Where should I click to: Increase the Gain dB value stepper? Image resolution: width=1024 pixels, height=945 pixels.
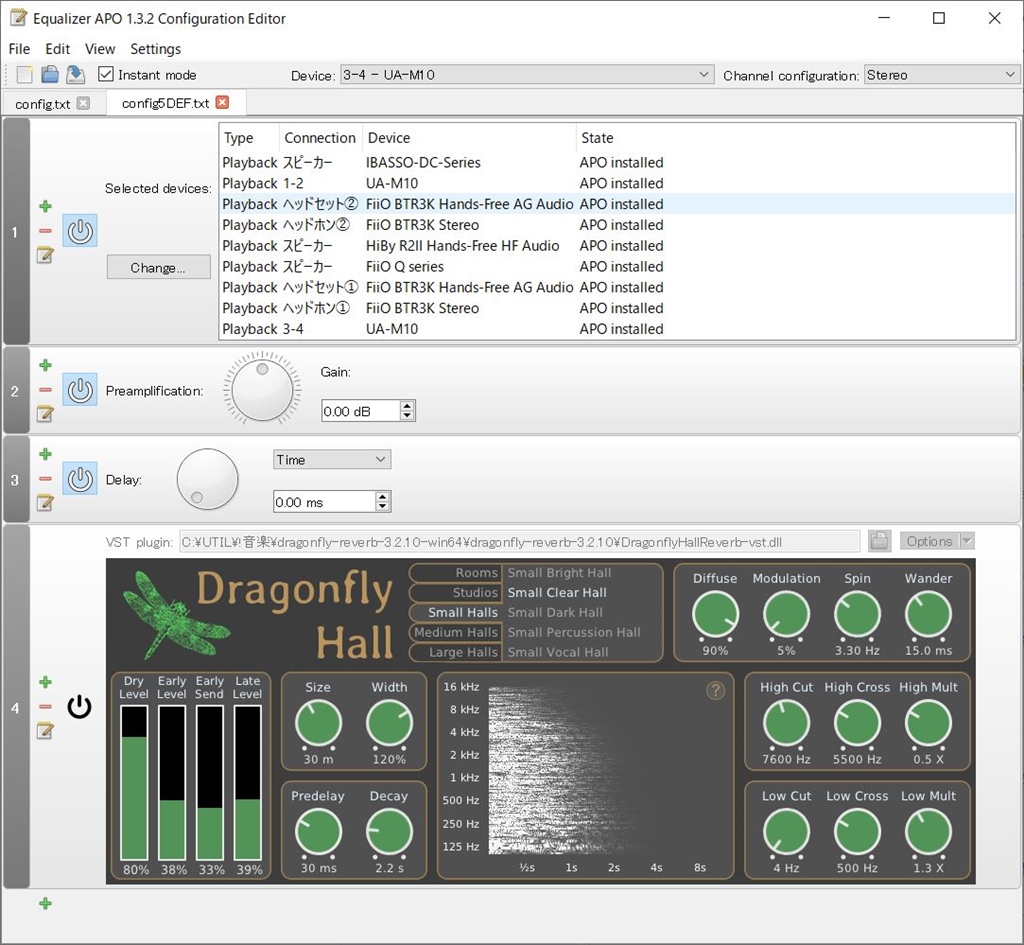(408, 406)
